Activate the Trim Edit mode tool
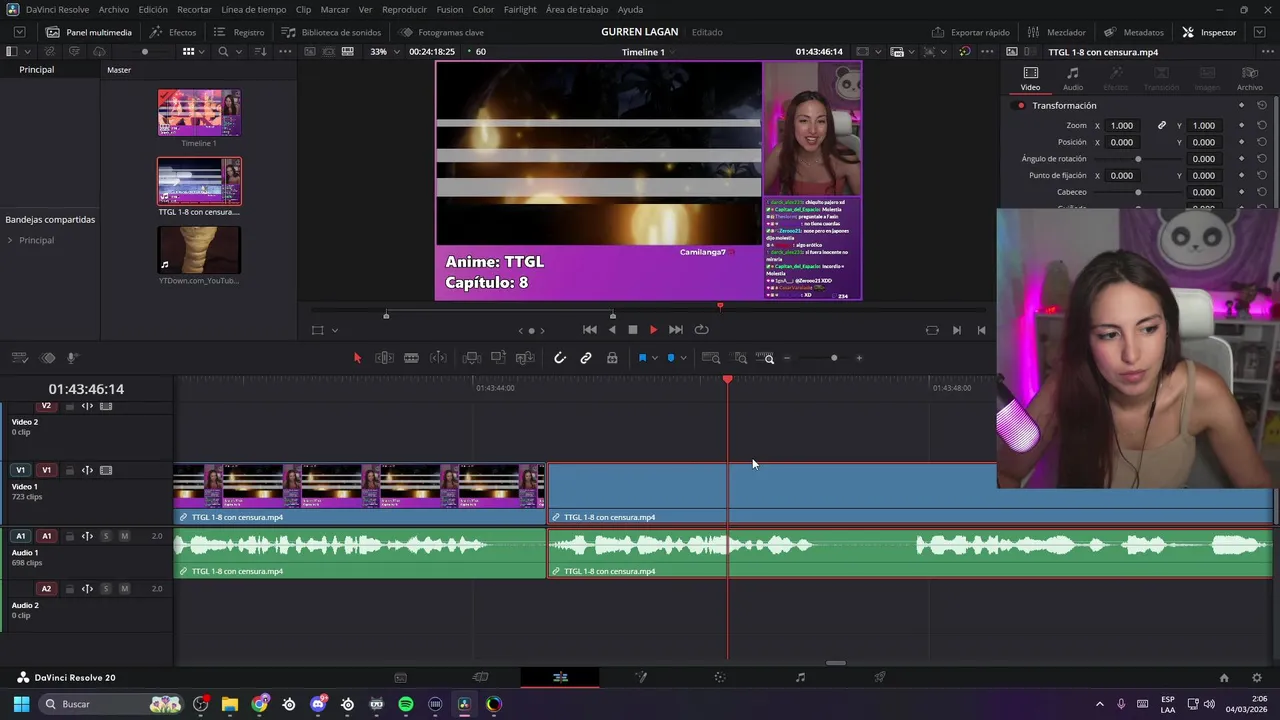The image size is (1280, 720). point(384,358)
